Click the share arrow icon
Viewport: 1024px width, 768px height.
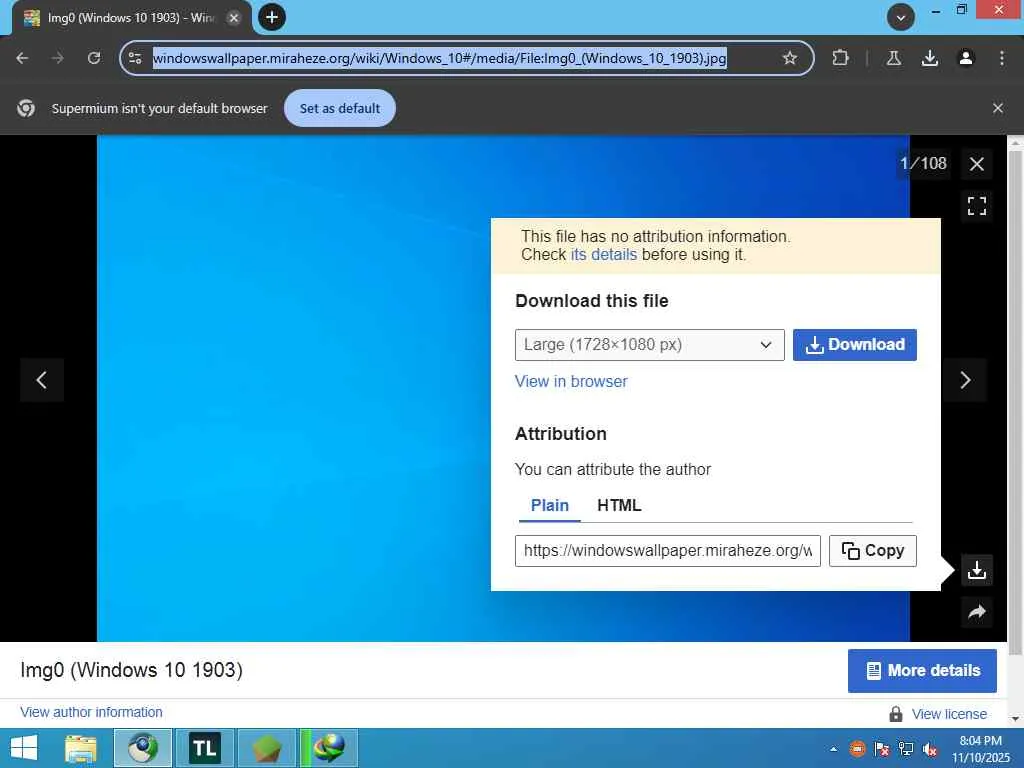[976, 612]
